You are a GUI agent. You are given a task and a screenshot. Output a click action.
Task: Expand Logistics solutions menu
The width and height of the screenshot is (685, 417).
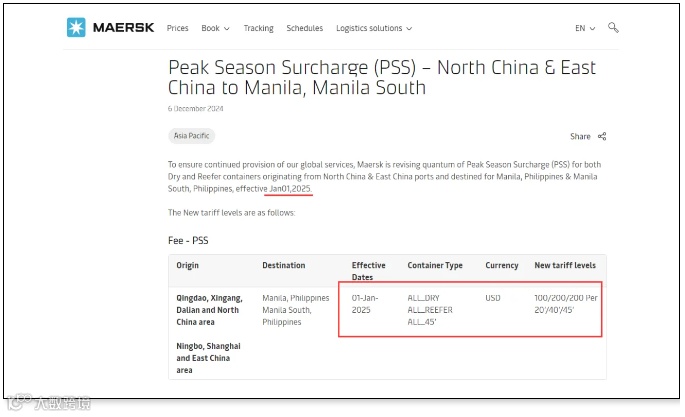click(x=374, y=28)
